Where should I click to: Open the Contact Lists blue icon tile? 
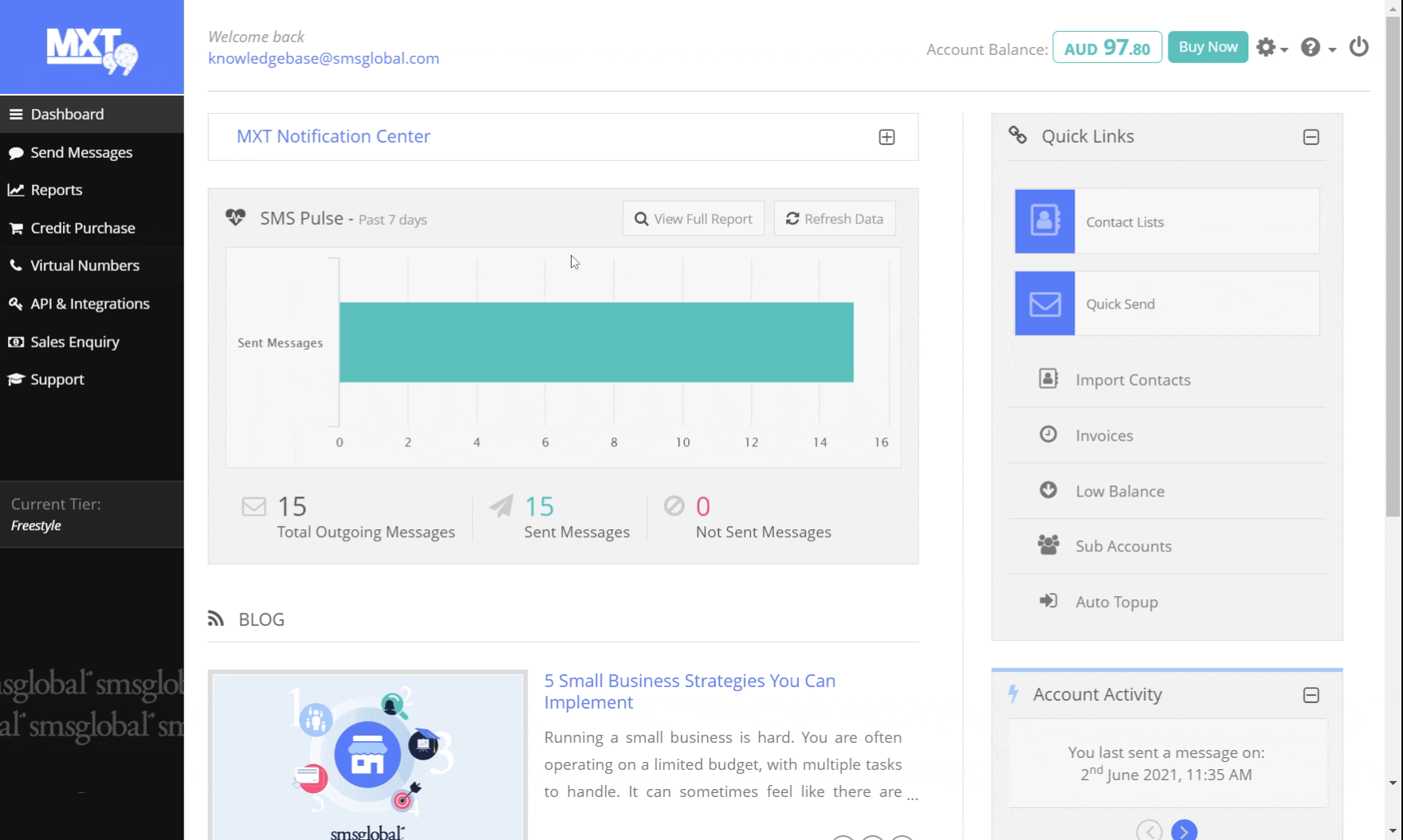(x=1044, y=222)
